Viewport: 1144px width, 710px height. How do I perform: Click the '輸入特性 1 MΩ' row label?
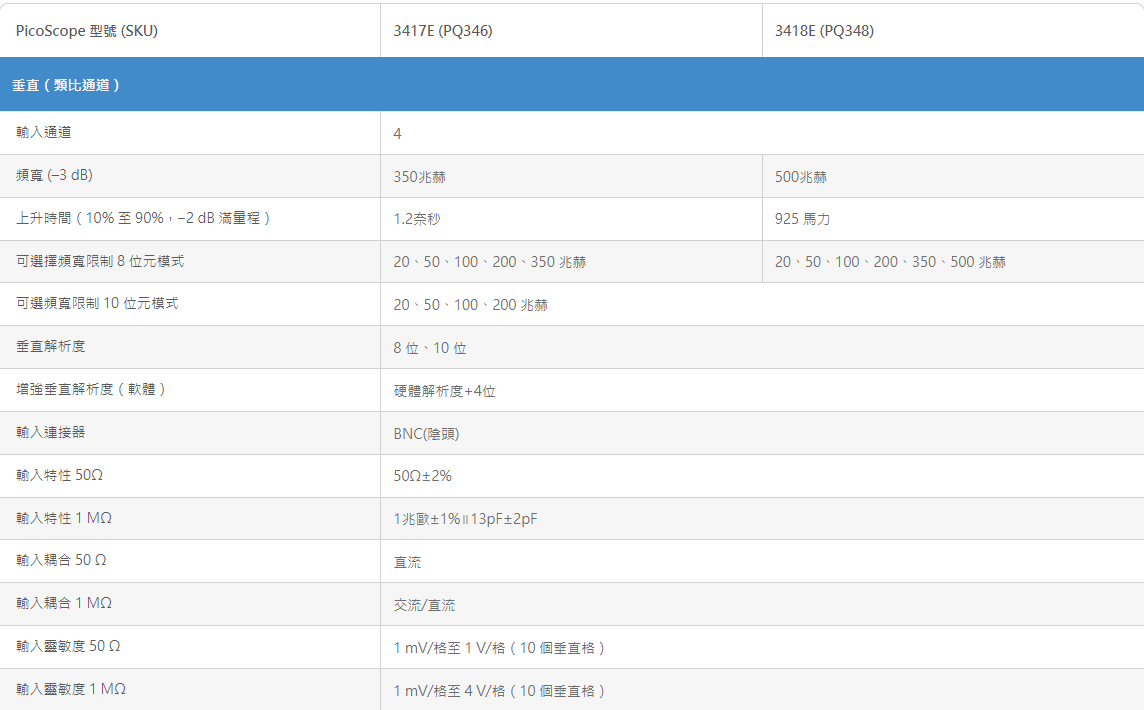pyautogui.click(x=64, y=518)
